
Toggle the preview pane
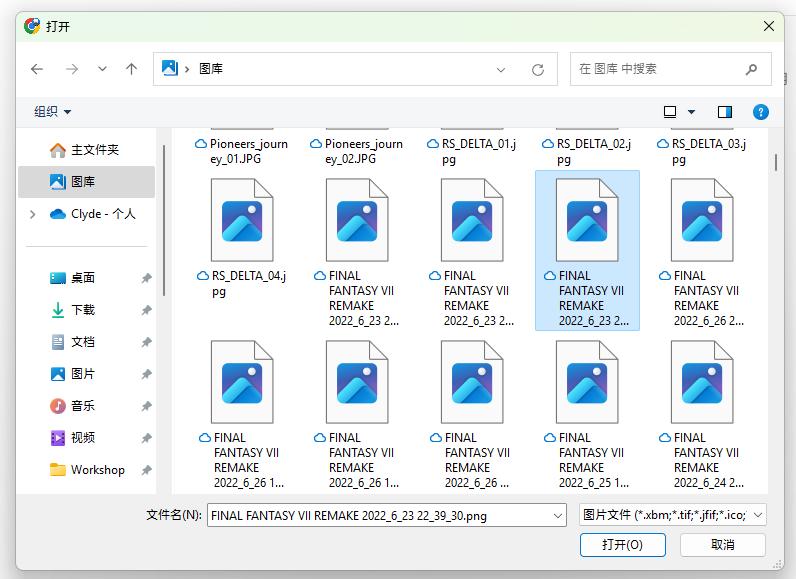724,112
